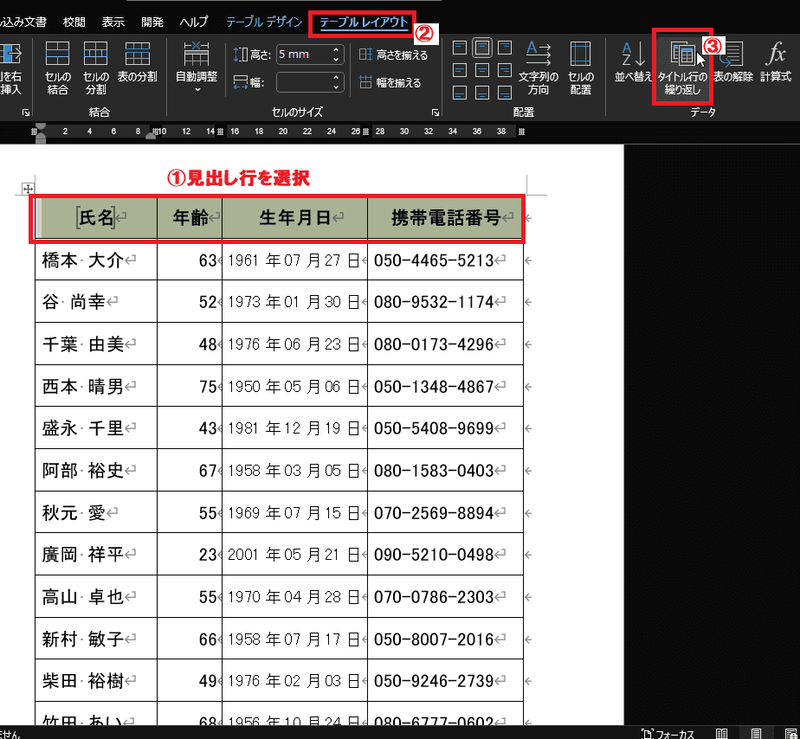This screenshot has width=800, height=739.
Task: Decrease row height with the down stepper
Action: (336, 59)
